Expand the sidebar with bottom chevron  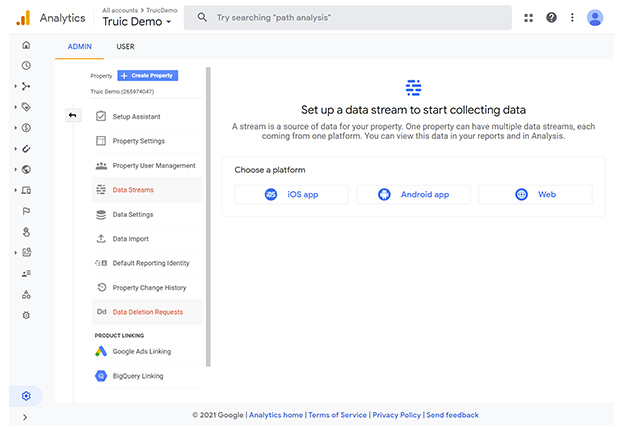(25, 417)
